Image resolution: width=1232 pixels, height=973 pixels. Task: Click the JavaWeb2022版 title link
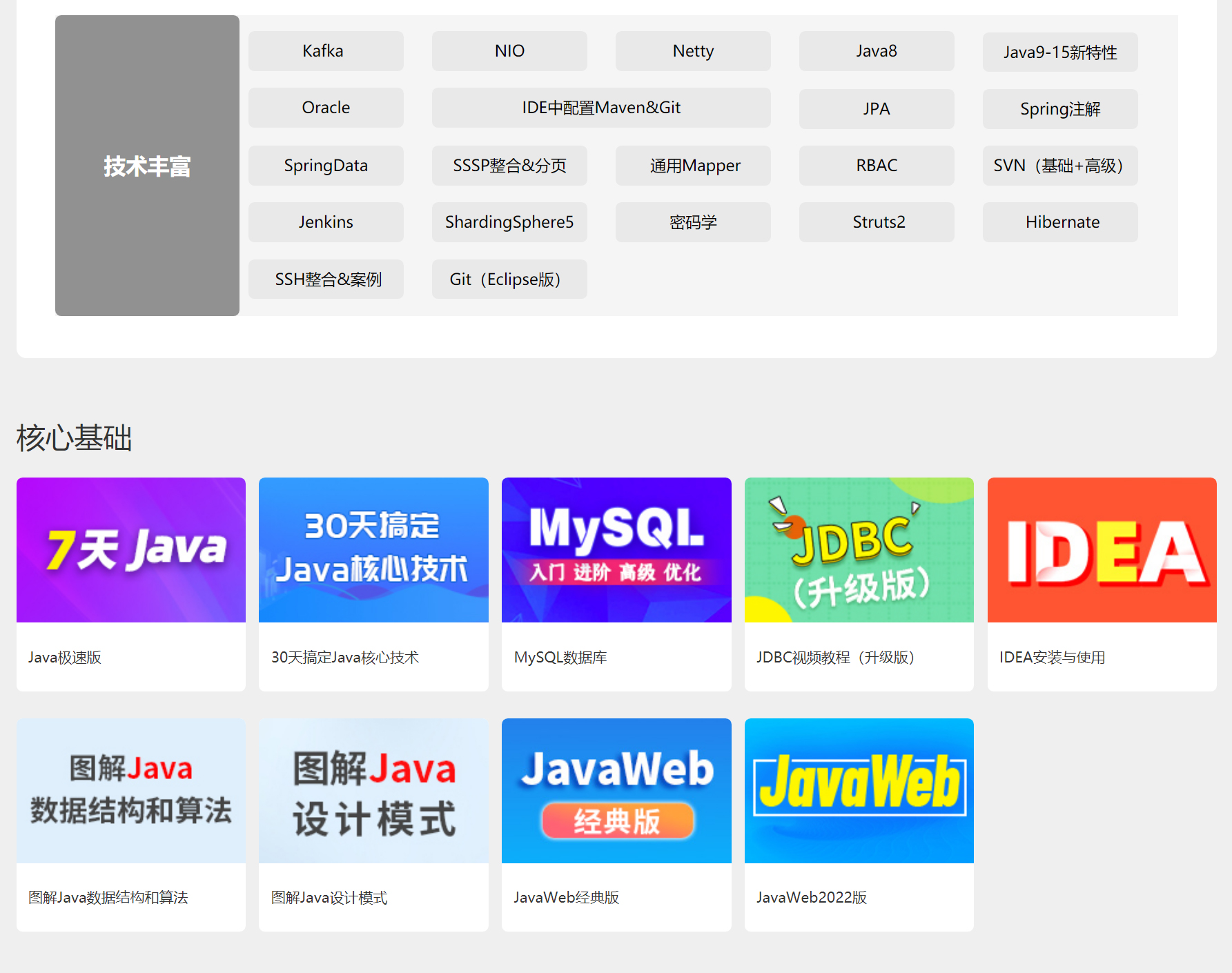click(812, 898)
